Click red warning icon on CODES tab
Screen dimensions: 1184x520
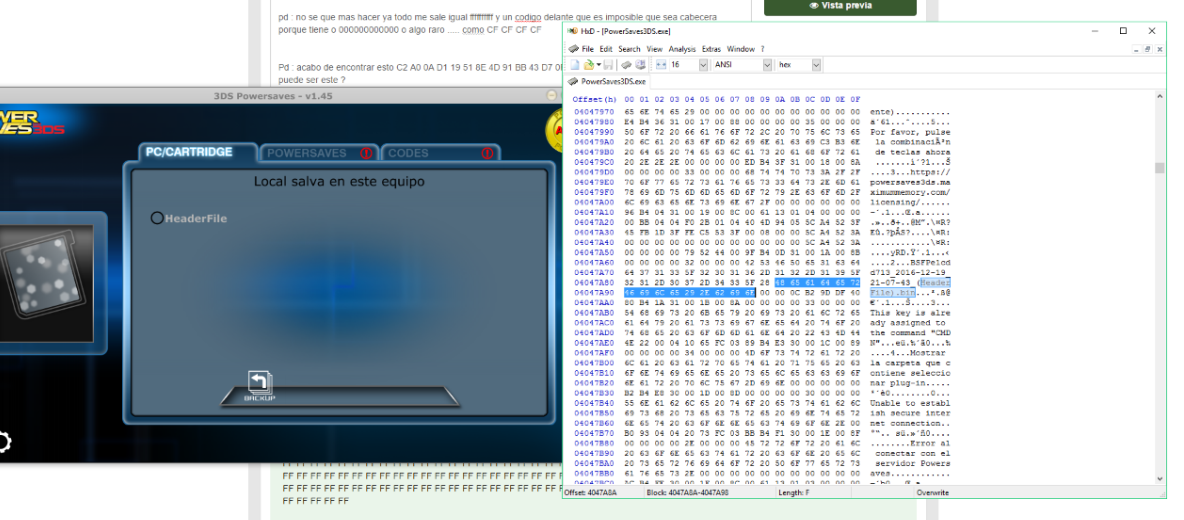[487, 153]
